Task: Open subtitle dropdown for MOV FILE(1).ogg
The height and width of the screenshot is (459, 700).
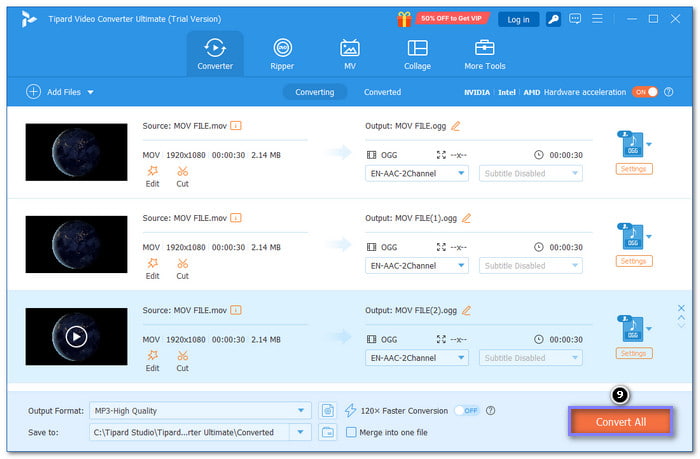Action: click(x=530, y=266)
